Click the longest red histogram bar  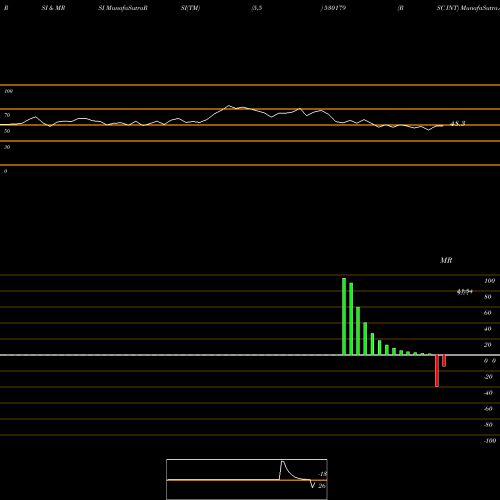click(437, 371)
